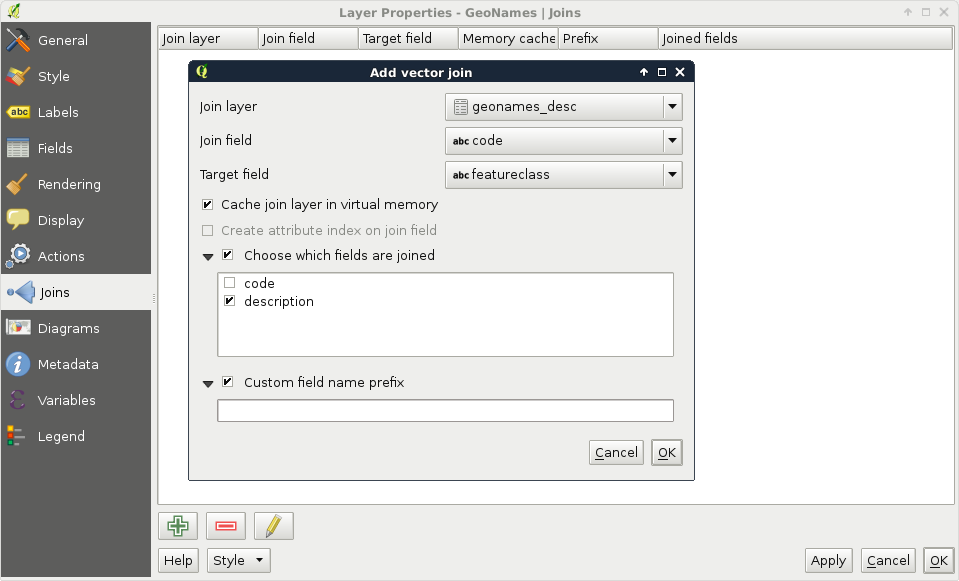Click QGIS logo in Add vector join titlebar
The width and height of the screenshot is (959, 581).
coord(202,72)
